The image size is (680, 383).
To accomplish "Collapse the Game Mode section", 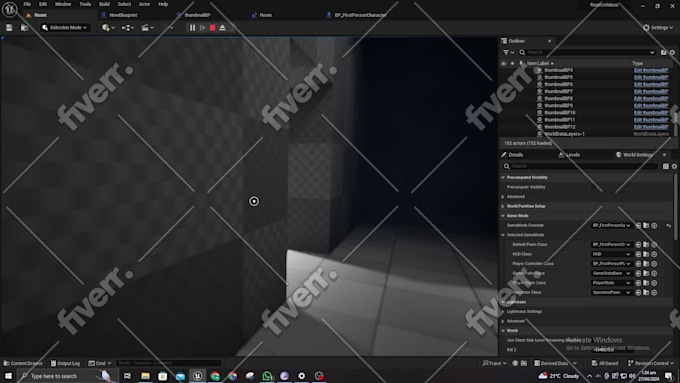I will click(x=503, y=216).
